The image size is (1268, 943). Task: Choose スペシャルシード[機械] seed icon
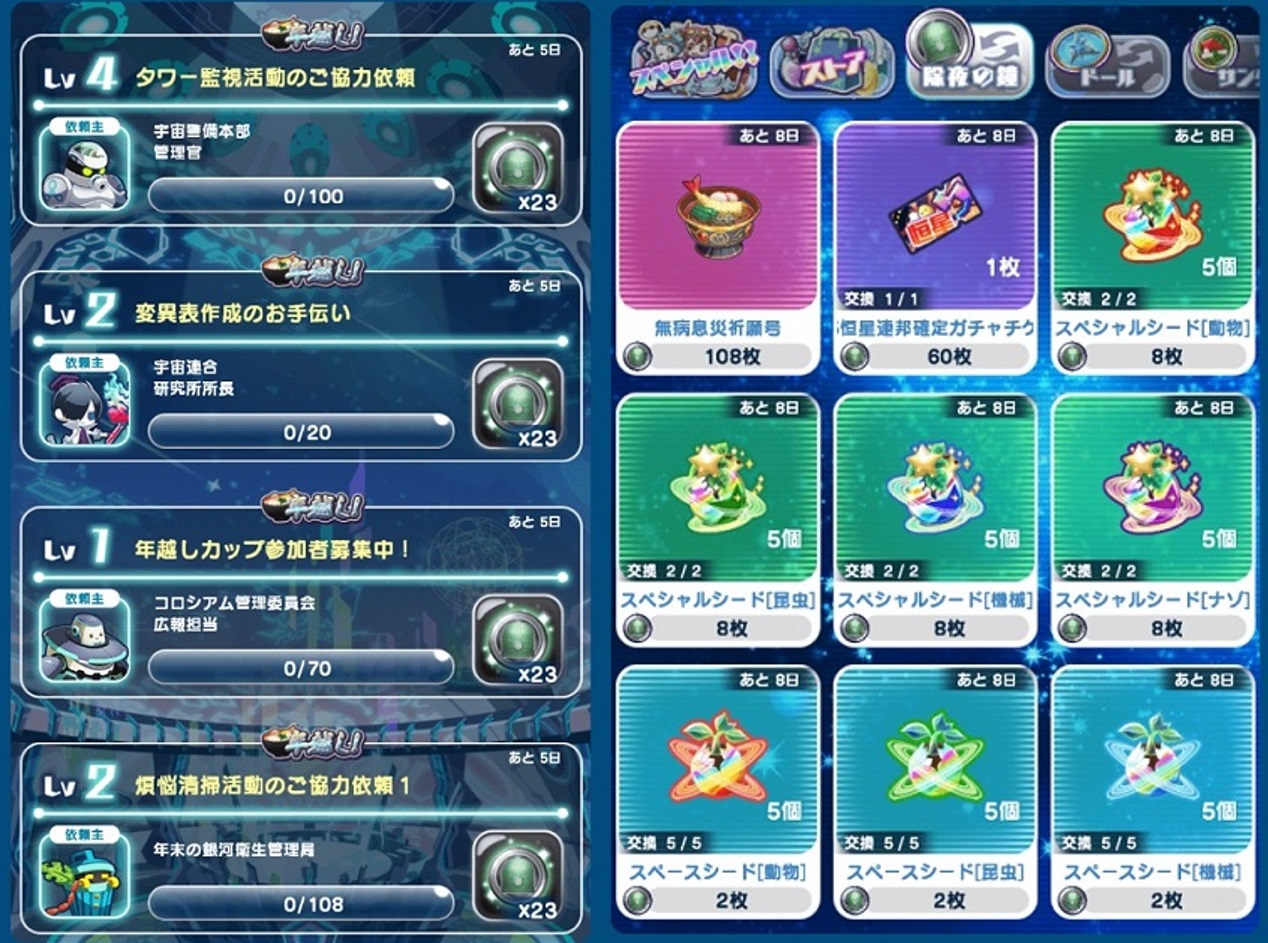[x=935, y=488]
